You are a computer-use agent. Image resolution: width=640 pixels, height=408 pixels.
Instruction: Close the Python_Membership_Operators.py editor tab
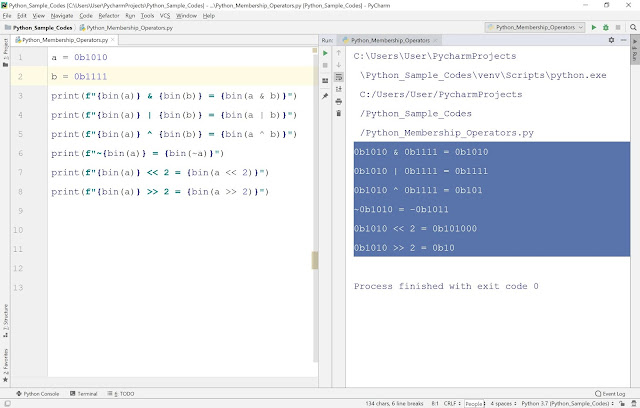click(x=113, y=40)
